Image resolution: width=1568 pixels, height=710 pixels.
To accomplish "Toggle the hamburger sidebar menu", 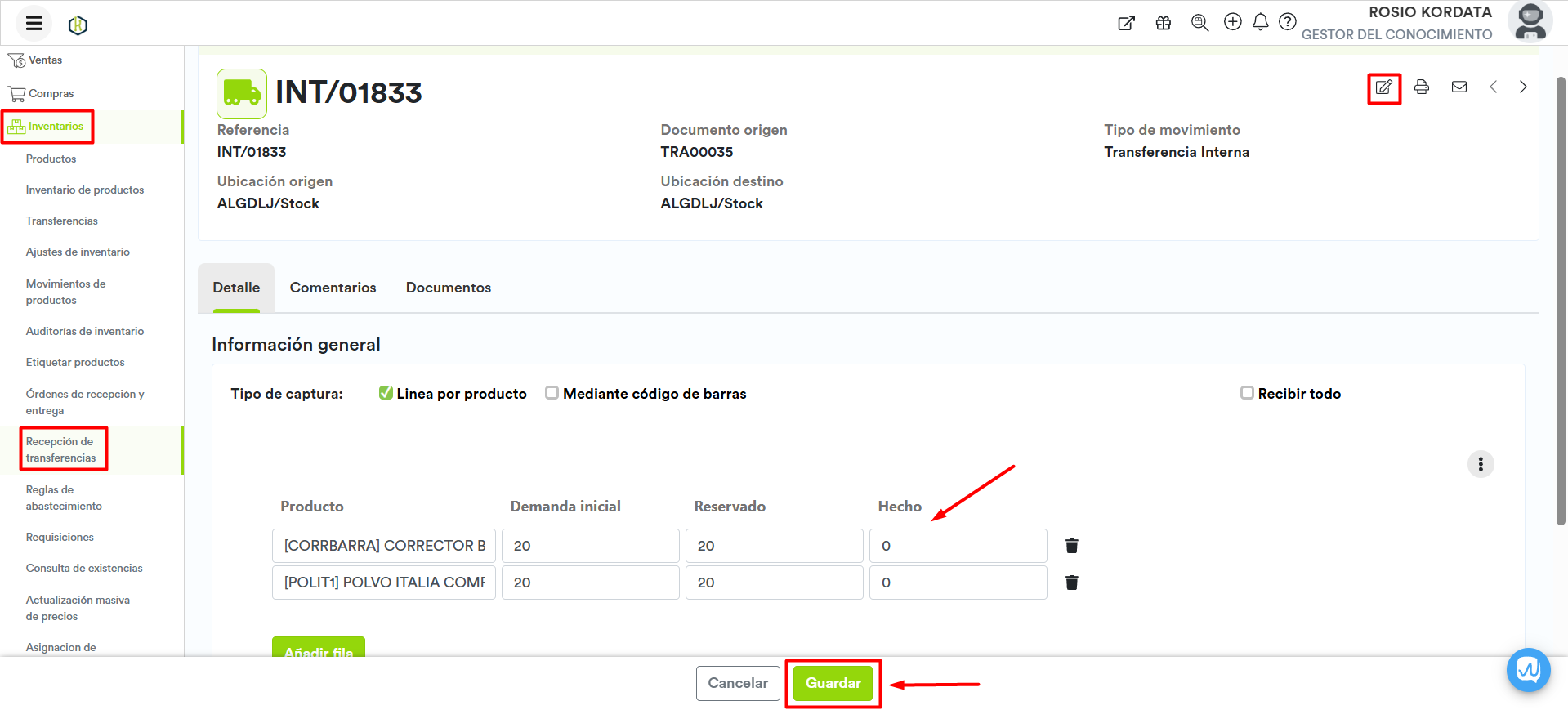I will (x=34, y=23).
